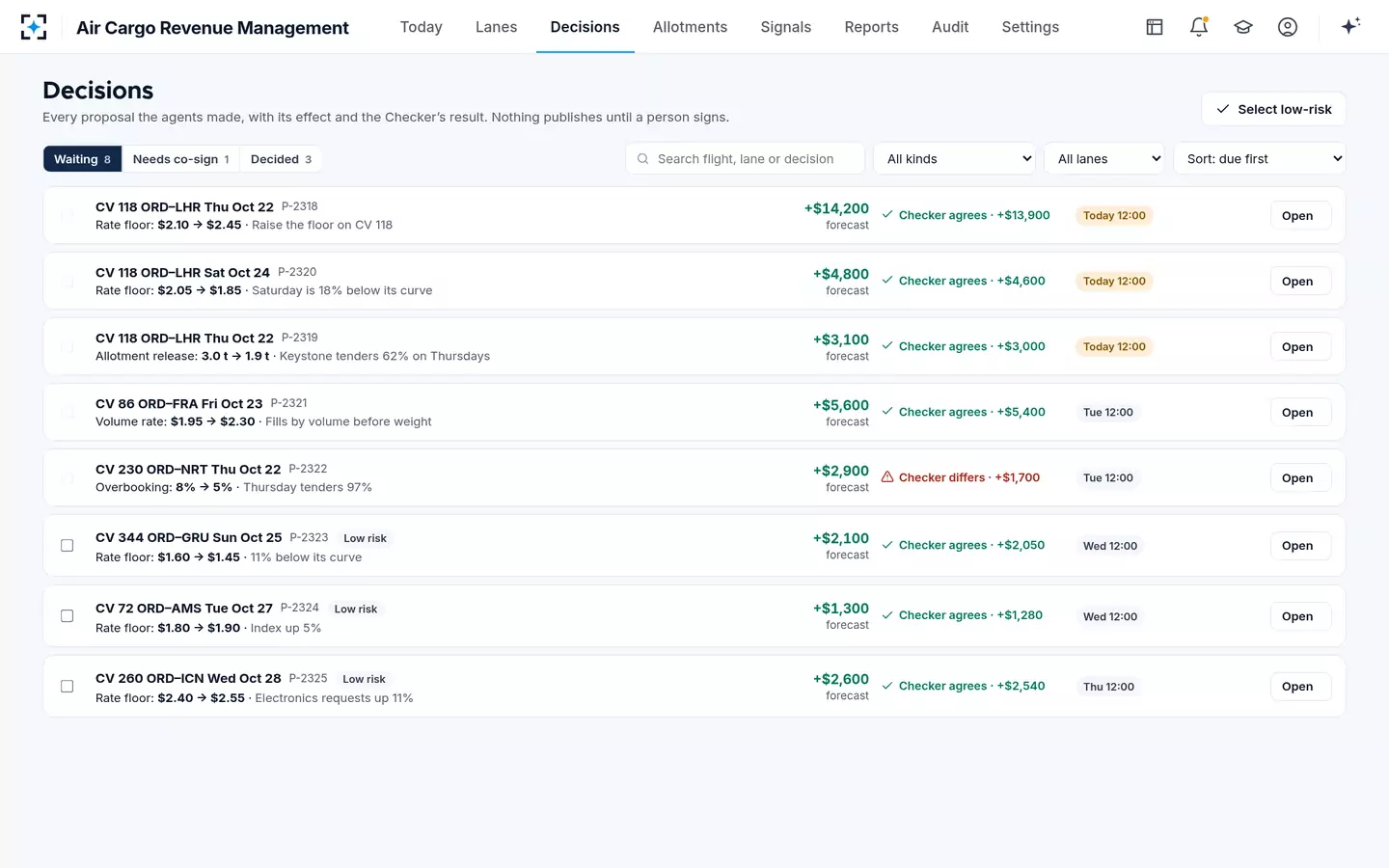Click the app logo icon
This screenshot has height=868, width=1389.
34,27
